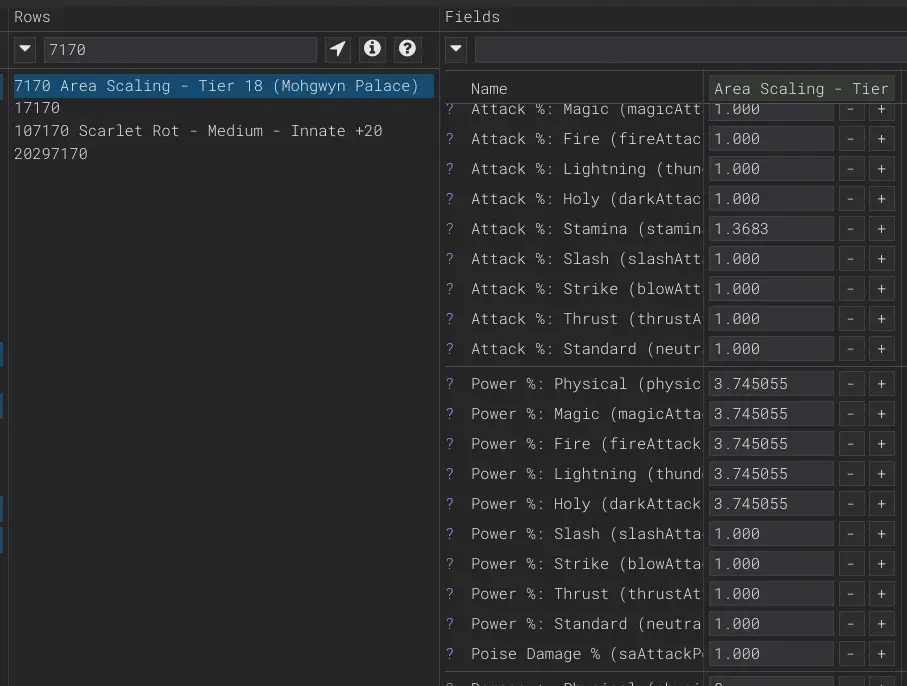Show help for Power %: Physical field

[x=450, y=384]
